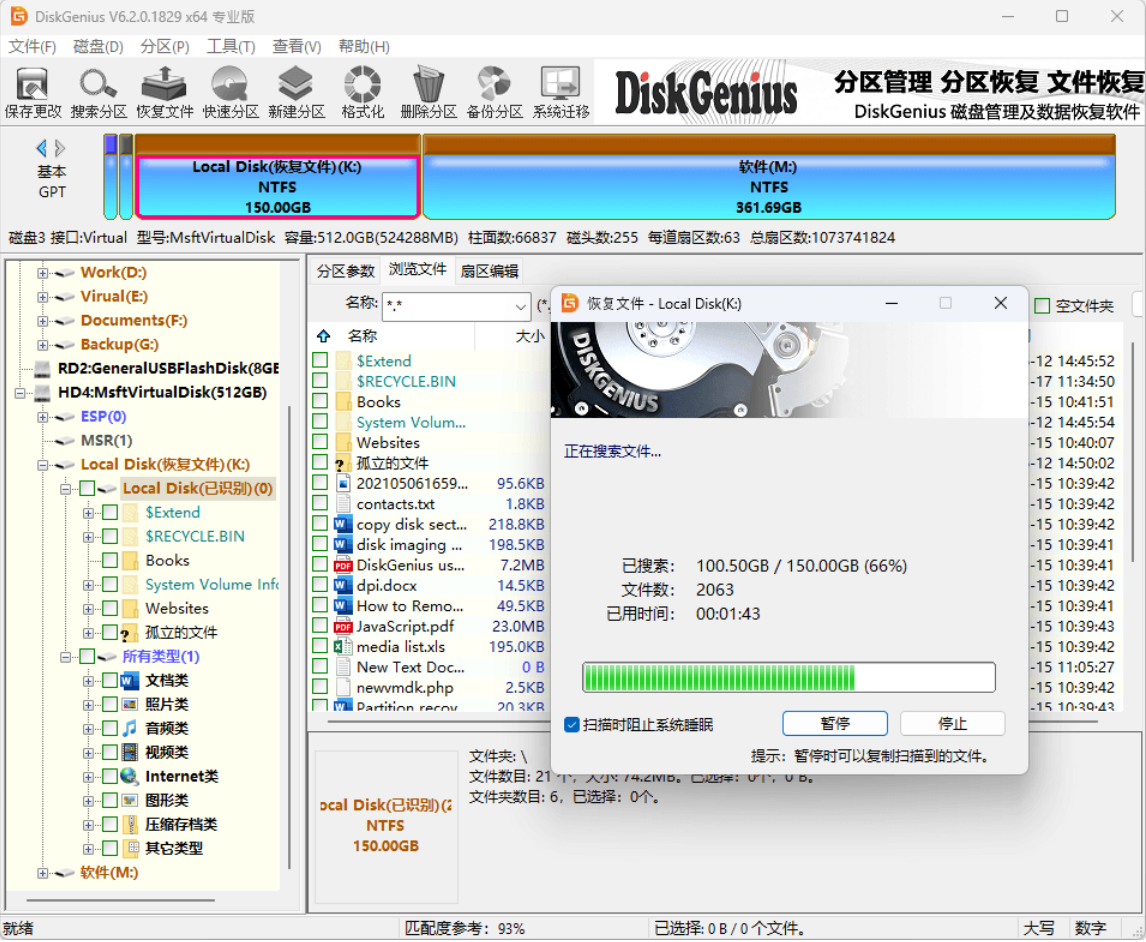Tick the checkbox beside newvmdk.php
The width and height of the screenshot is (1146, 942).
pos(319,687)
